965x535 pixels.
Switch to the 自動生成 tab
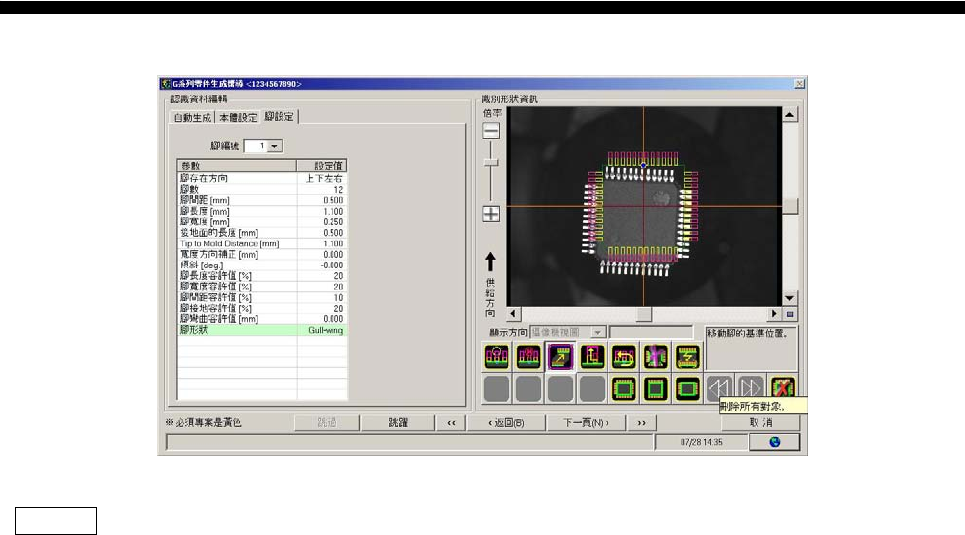[193, 117]
